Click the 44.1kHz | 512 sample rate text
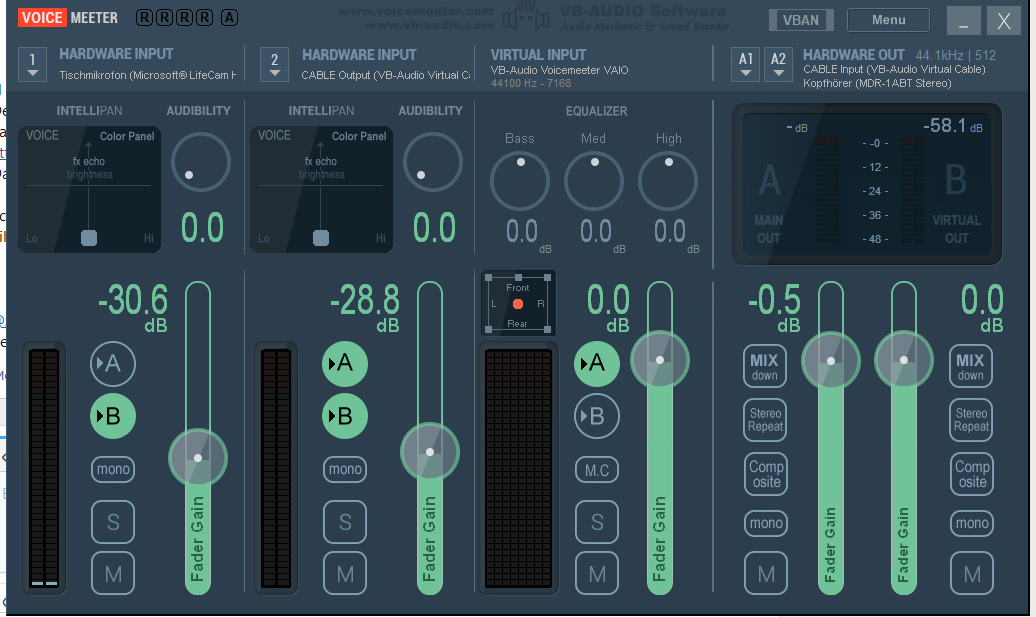Screen dimensions: 1036x617 pyautogui.click(x=955, y=55)
